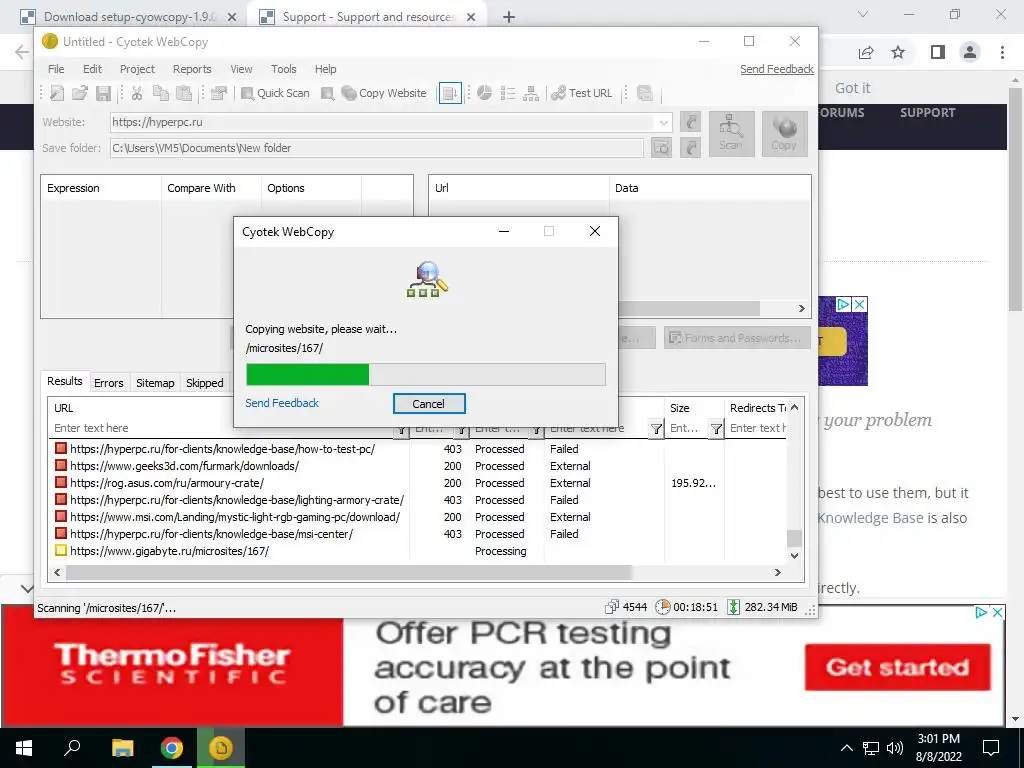Click the Test URL toolbar button
The width and height of the screenshot is (1024, 768).
(x=582, y=93)
